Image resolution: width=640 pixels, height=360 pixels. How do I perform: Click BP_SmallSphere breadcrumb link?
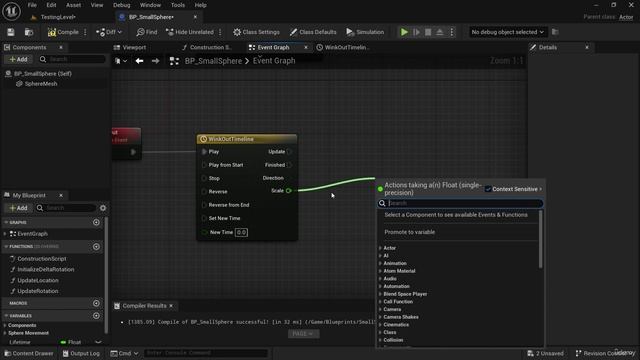pos(213,61)
